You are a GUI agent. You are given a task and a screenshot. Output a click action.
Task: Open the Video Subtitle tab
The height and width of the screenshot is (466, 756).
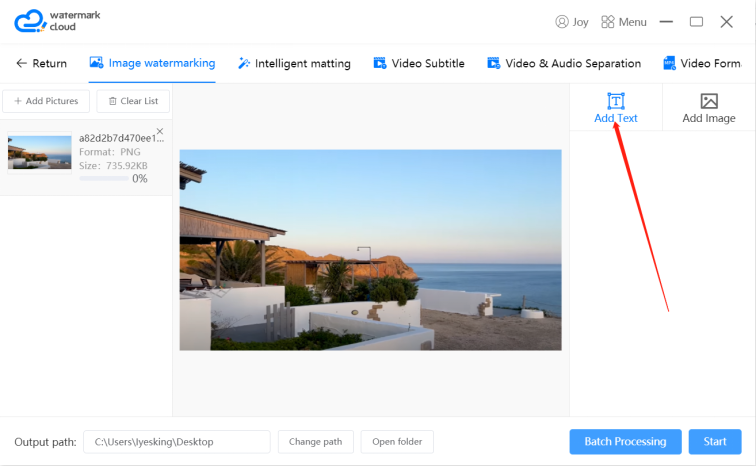coord(419,63)
